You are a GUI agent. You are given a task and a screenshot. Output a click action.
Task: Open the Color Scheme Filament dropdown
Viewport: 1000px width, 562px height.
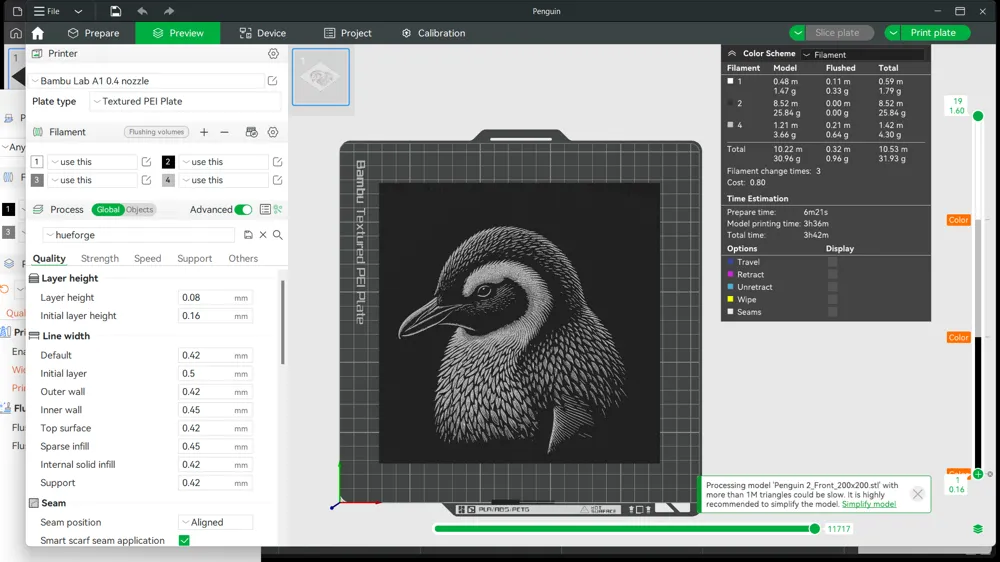point(862,55)
